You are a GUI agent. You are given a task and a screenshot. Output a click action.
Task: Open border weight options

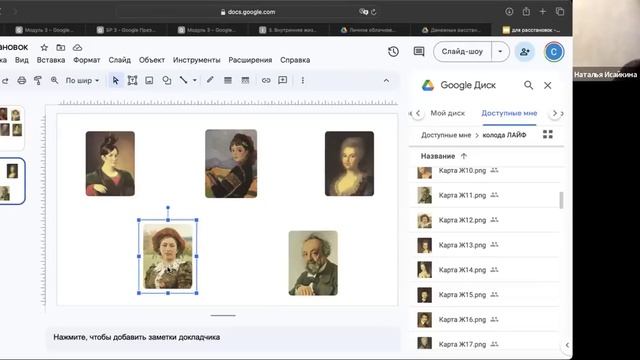228,81
